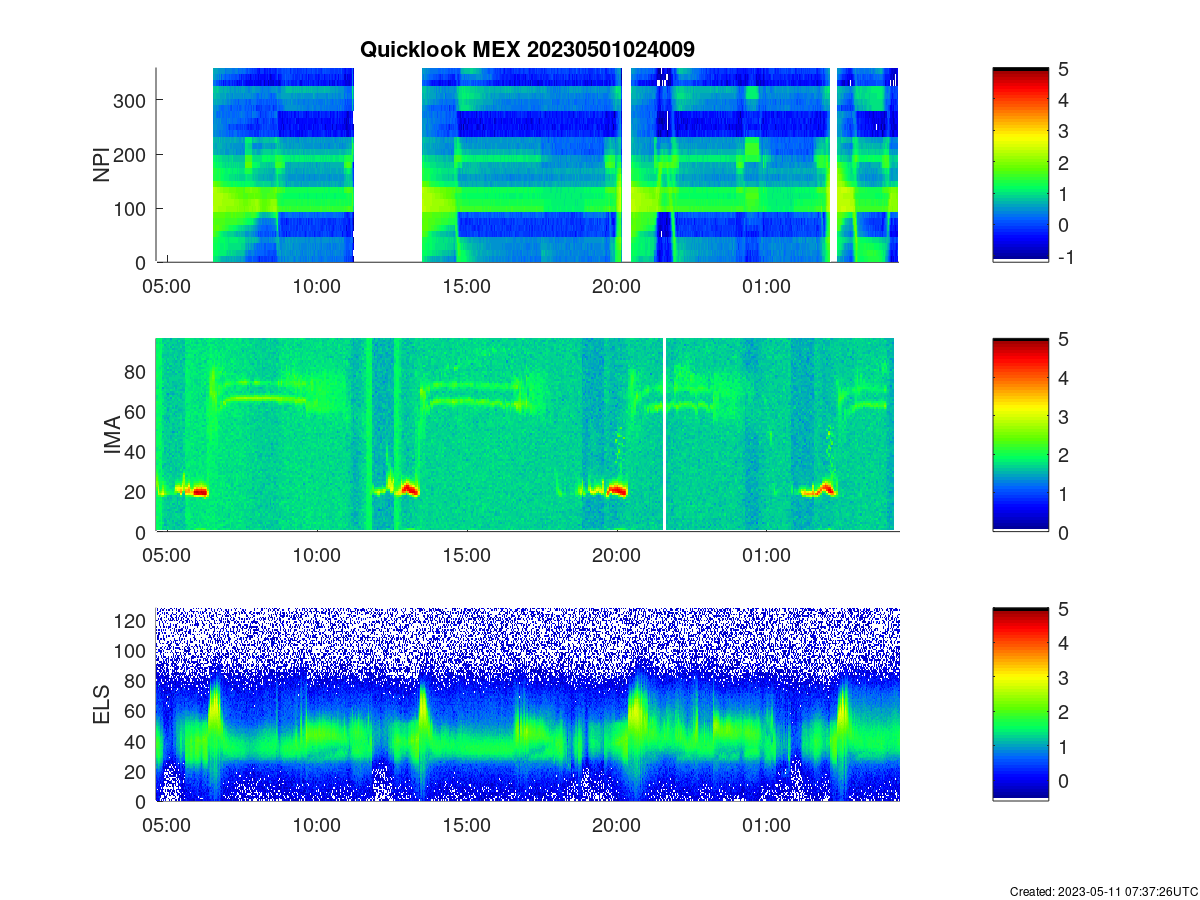The image size is (1200, 900).
Task: Click the 5 label on NPI colorbar
Action: point(1064,69)
